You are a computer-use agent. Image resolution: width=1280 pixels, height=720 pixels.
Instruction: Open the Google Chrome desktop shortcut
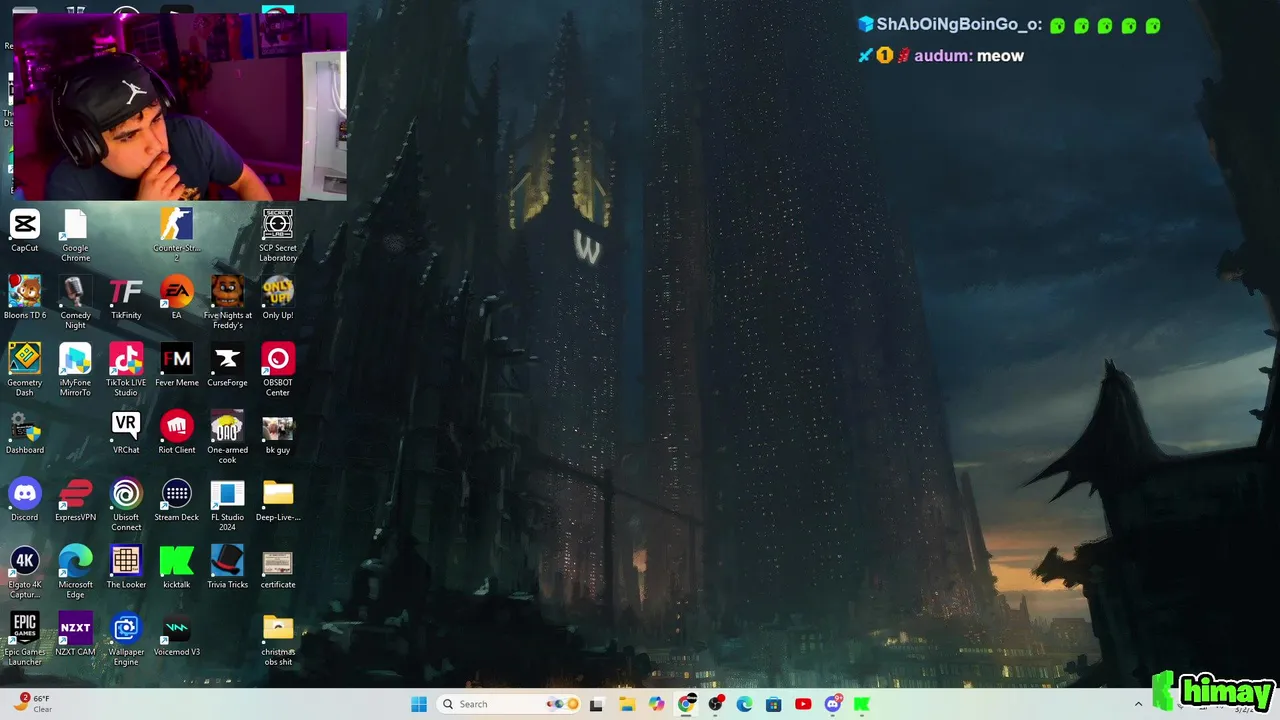pyautogui.click(x=75, y=236)
